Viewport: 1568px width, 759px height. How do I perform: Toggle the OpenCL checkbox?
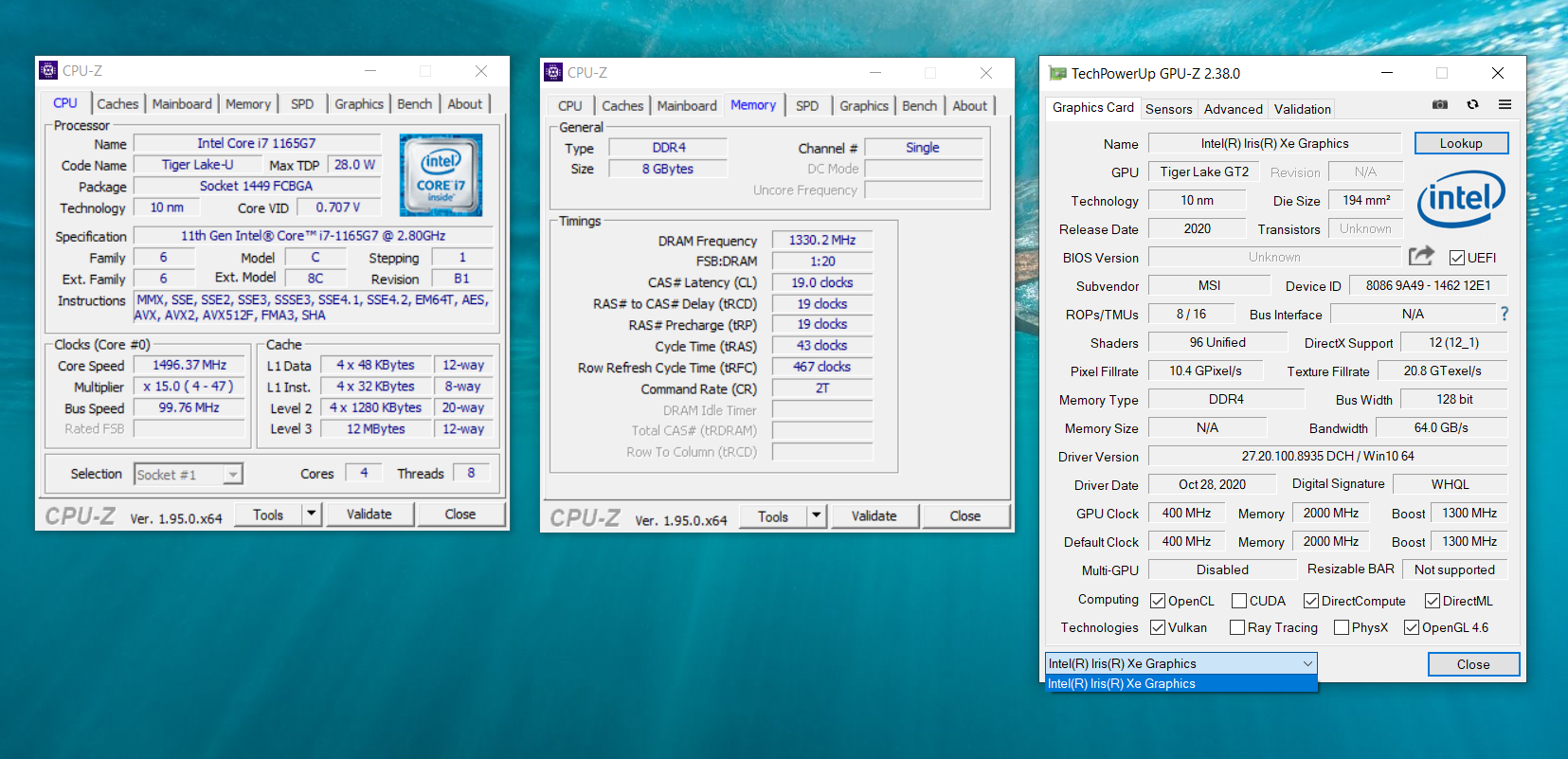point(1158,601)
